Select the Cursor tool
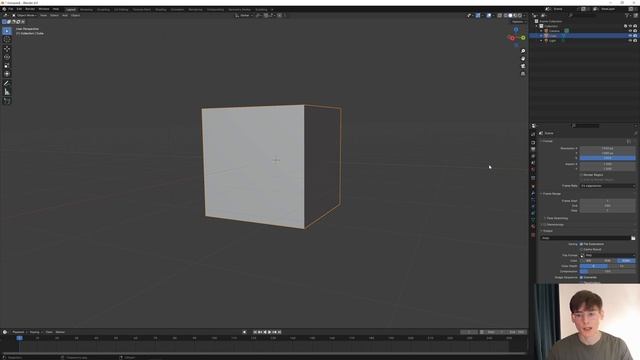 7,40
